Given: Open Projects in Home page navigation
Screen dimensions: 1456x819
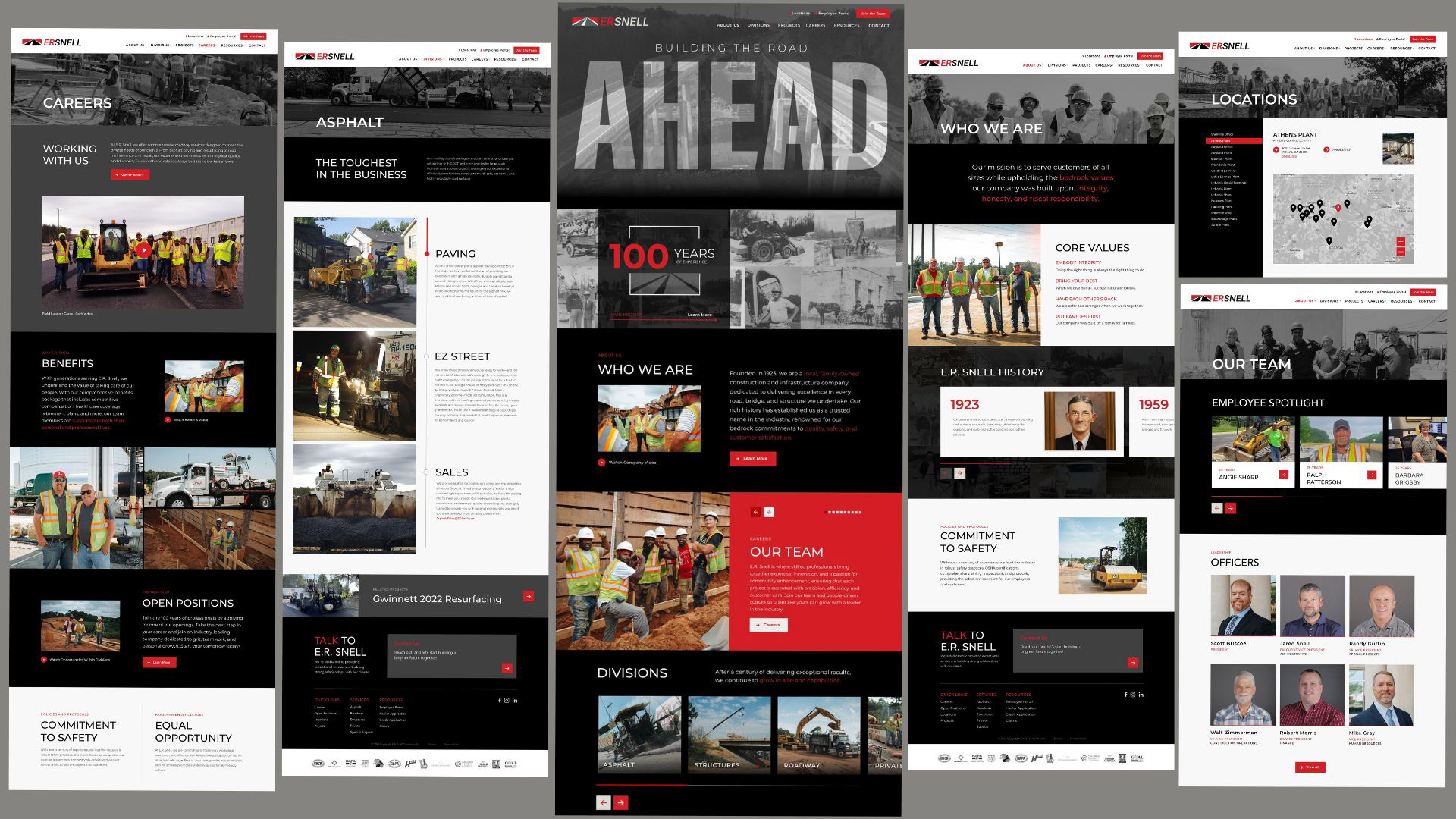Looking at the screenshot, I should point(789,25).
